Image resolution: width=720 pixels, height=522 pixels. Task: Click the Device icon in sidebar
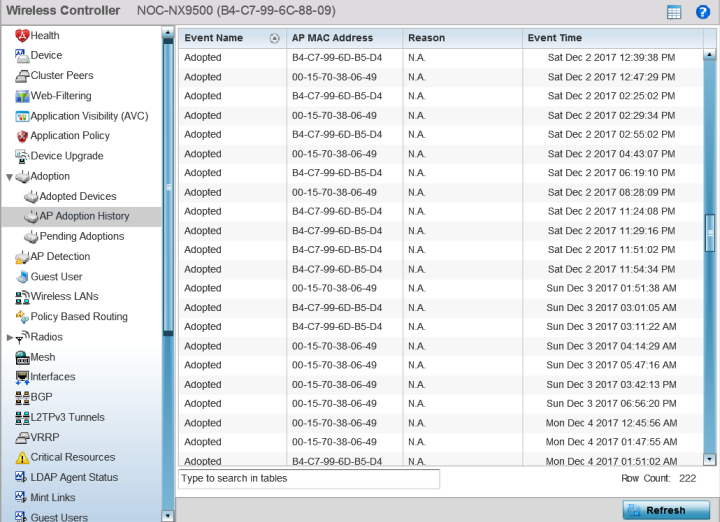[22, 56]
